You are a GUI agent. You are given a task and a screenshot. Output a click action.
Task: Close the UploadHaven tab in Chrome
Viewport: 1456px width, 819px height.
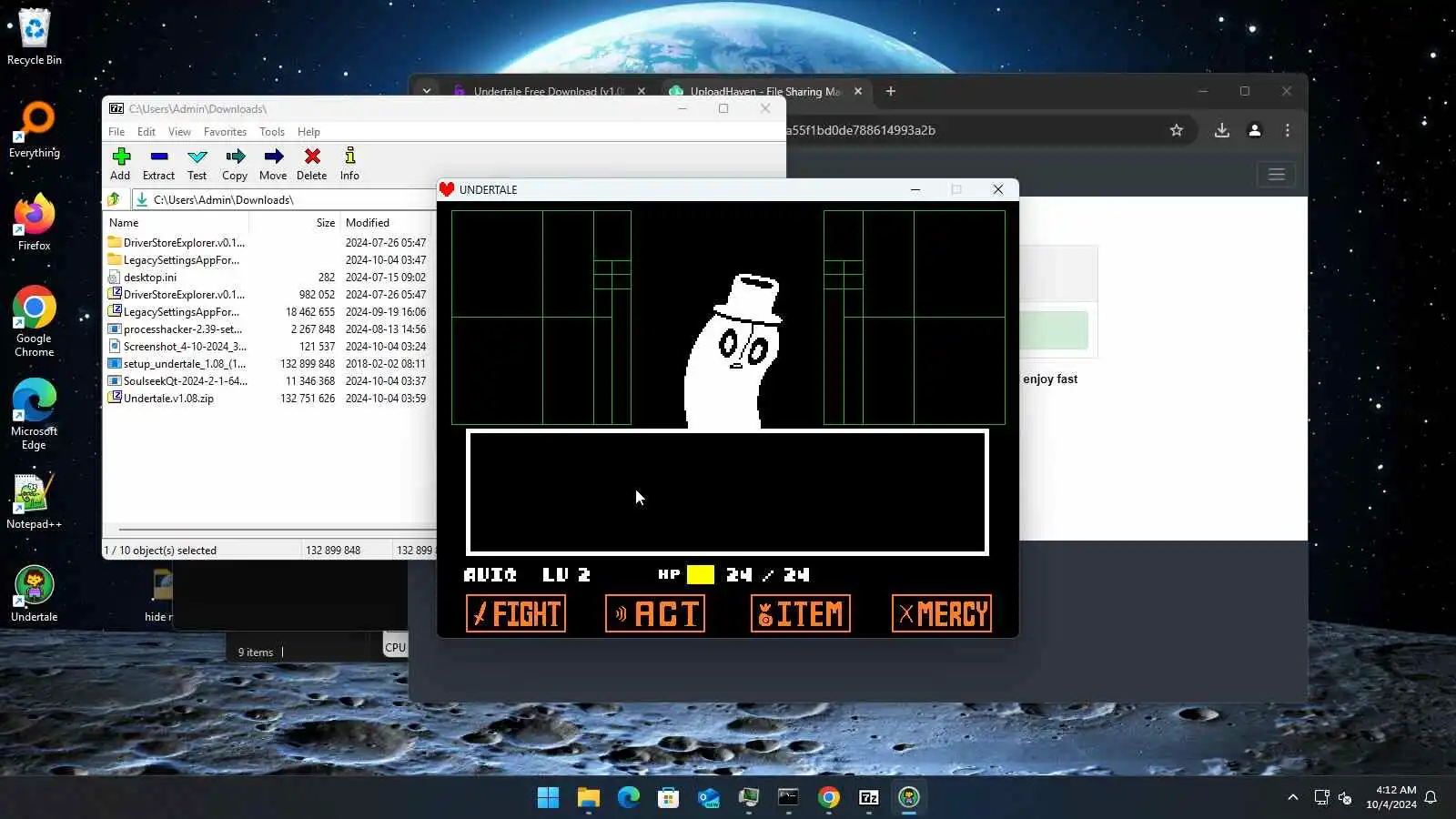coord(858,91)
